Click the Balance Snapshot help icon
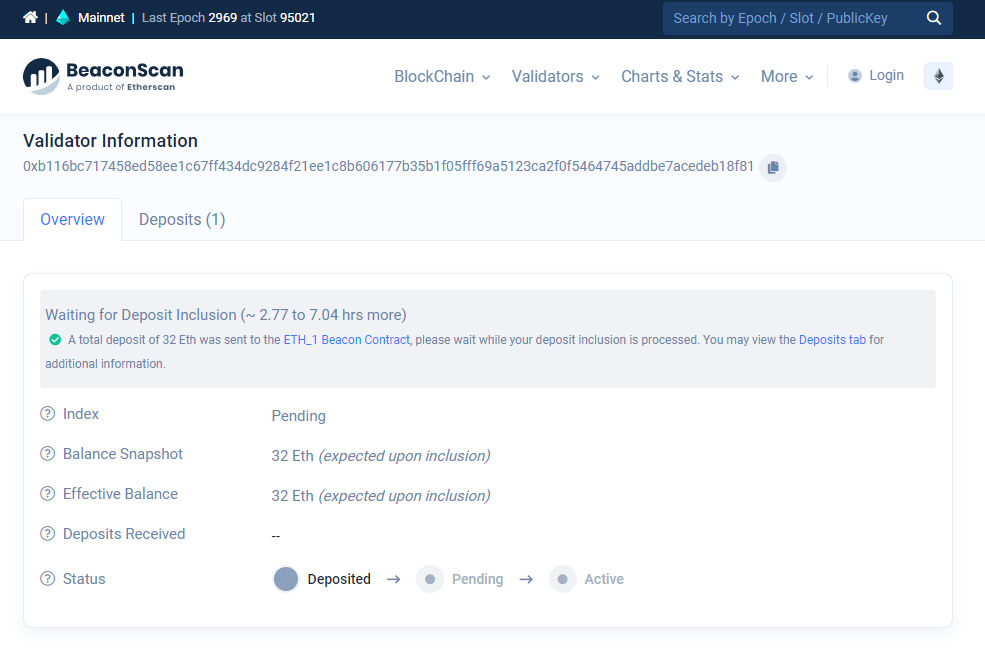The width and height of the screenshot is (985, 648). coord(48,454)
